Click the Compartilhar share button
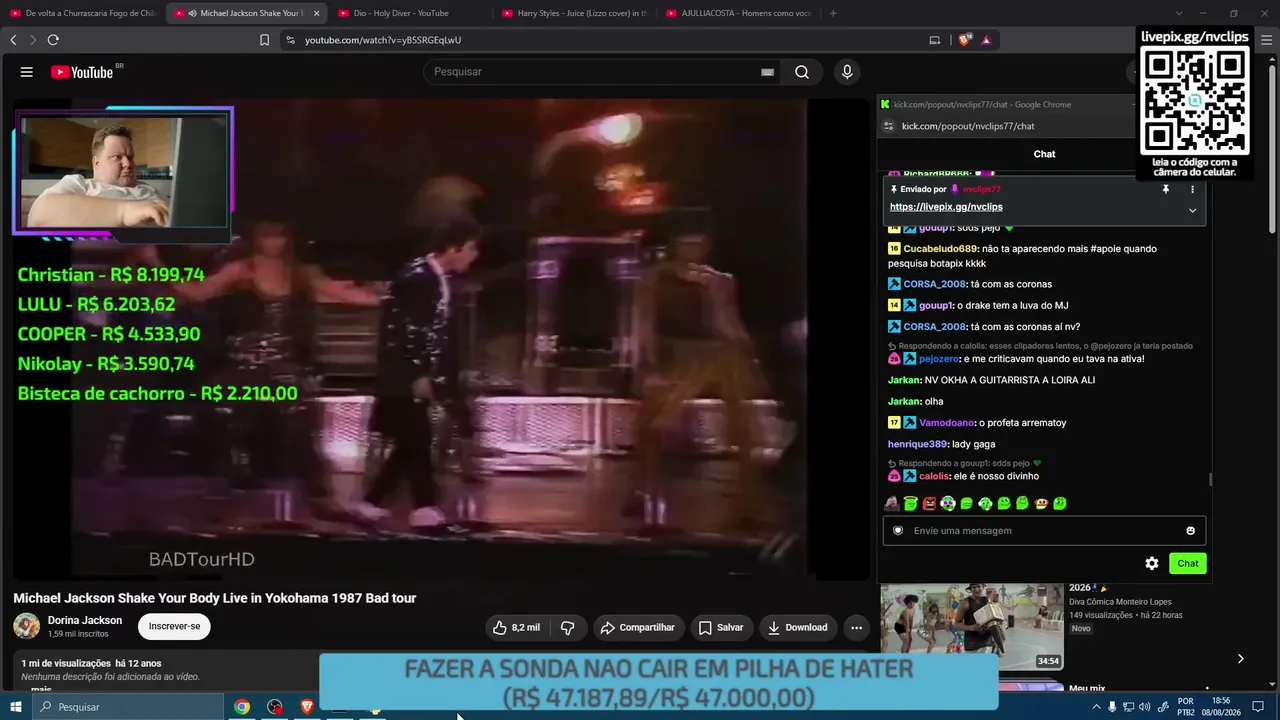The image size is (1280, 720). (x=637, y=628)
